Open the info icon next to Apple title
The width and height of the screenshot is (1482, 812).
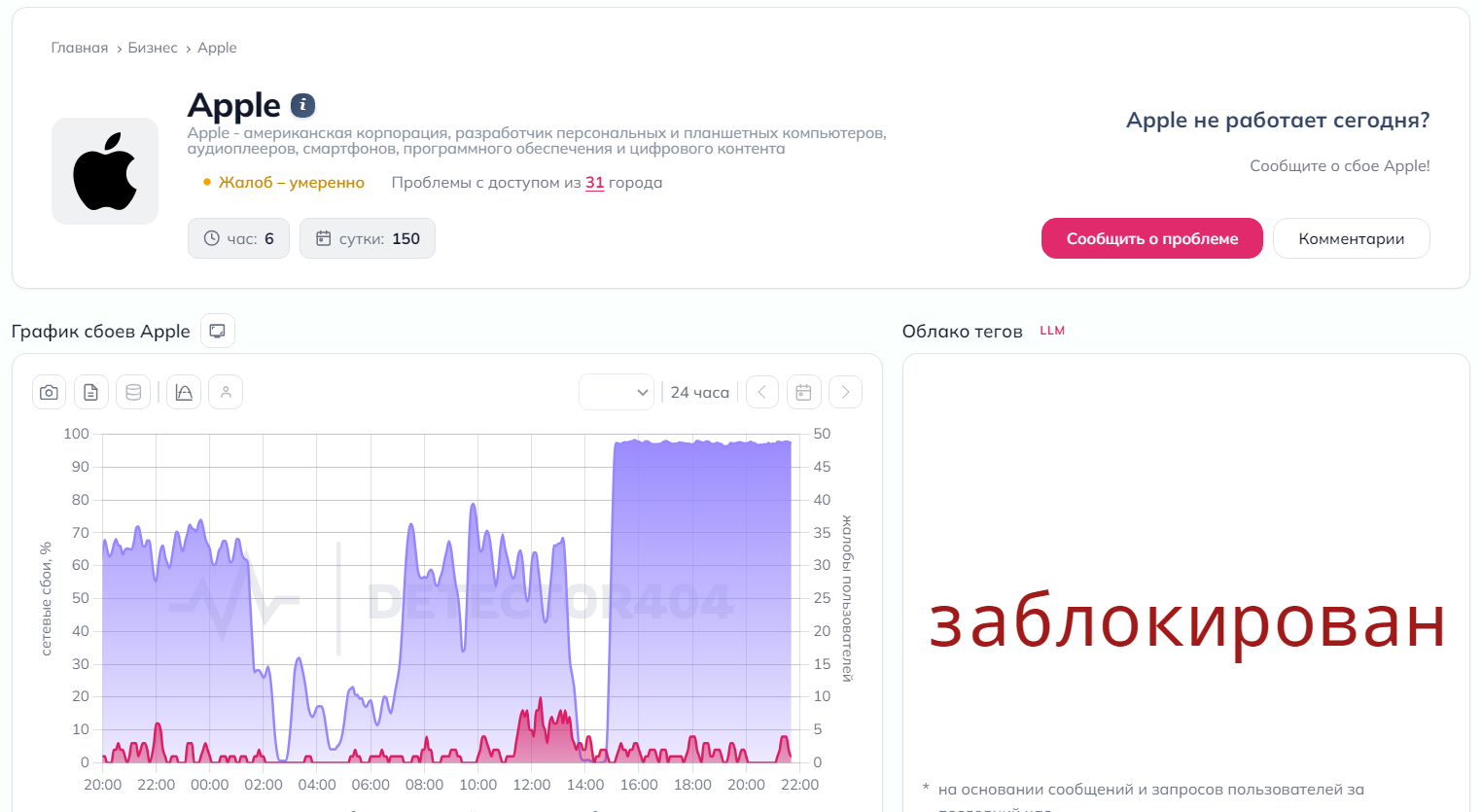(303, 105)
